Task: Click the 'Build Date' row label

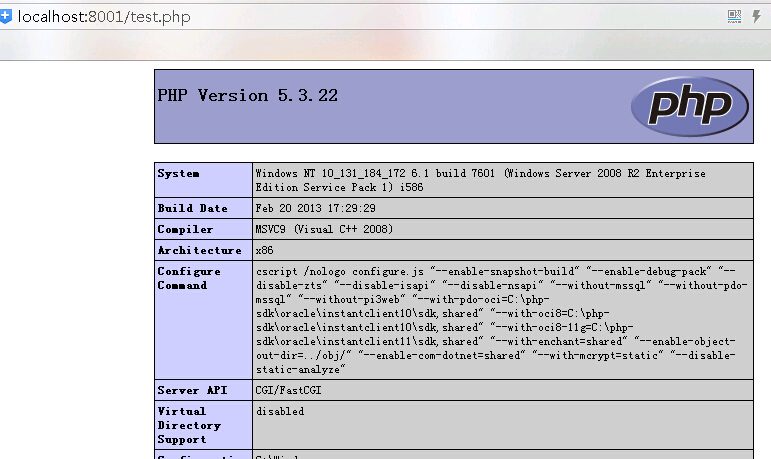Action: pyautogui.click(x=192, y=209)
